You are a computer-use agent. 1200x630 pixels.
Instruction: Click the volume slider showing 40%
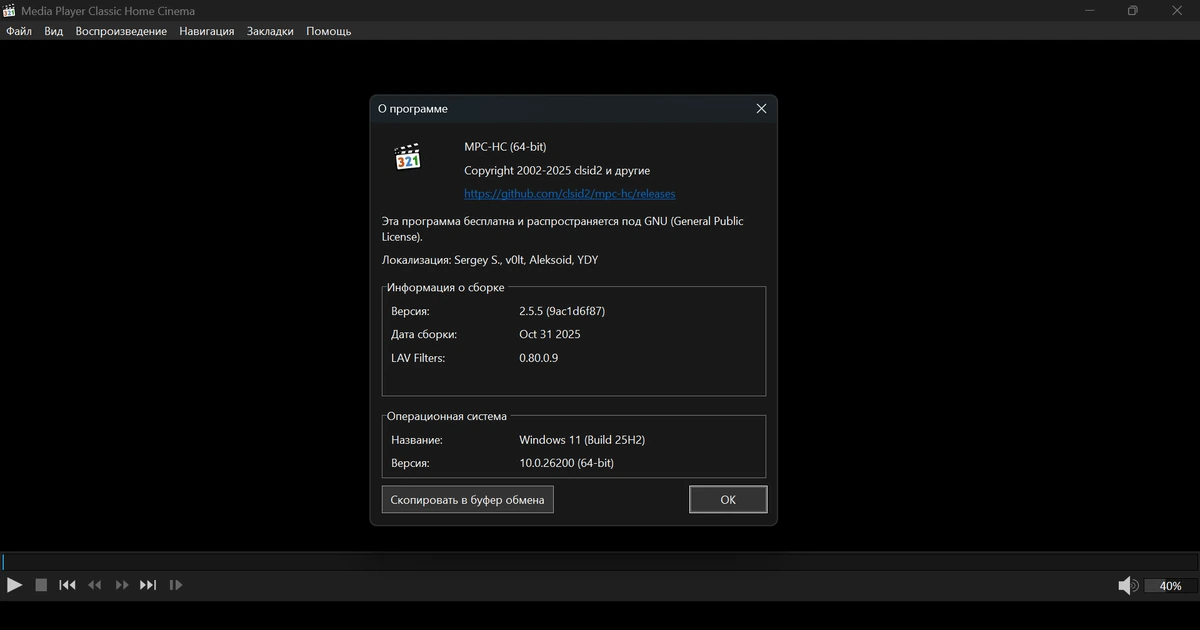(1170, 586)
